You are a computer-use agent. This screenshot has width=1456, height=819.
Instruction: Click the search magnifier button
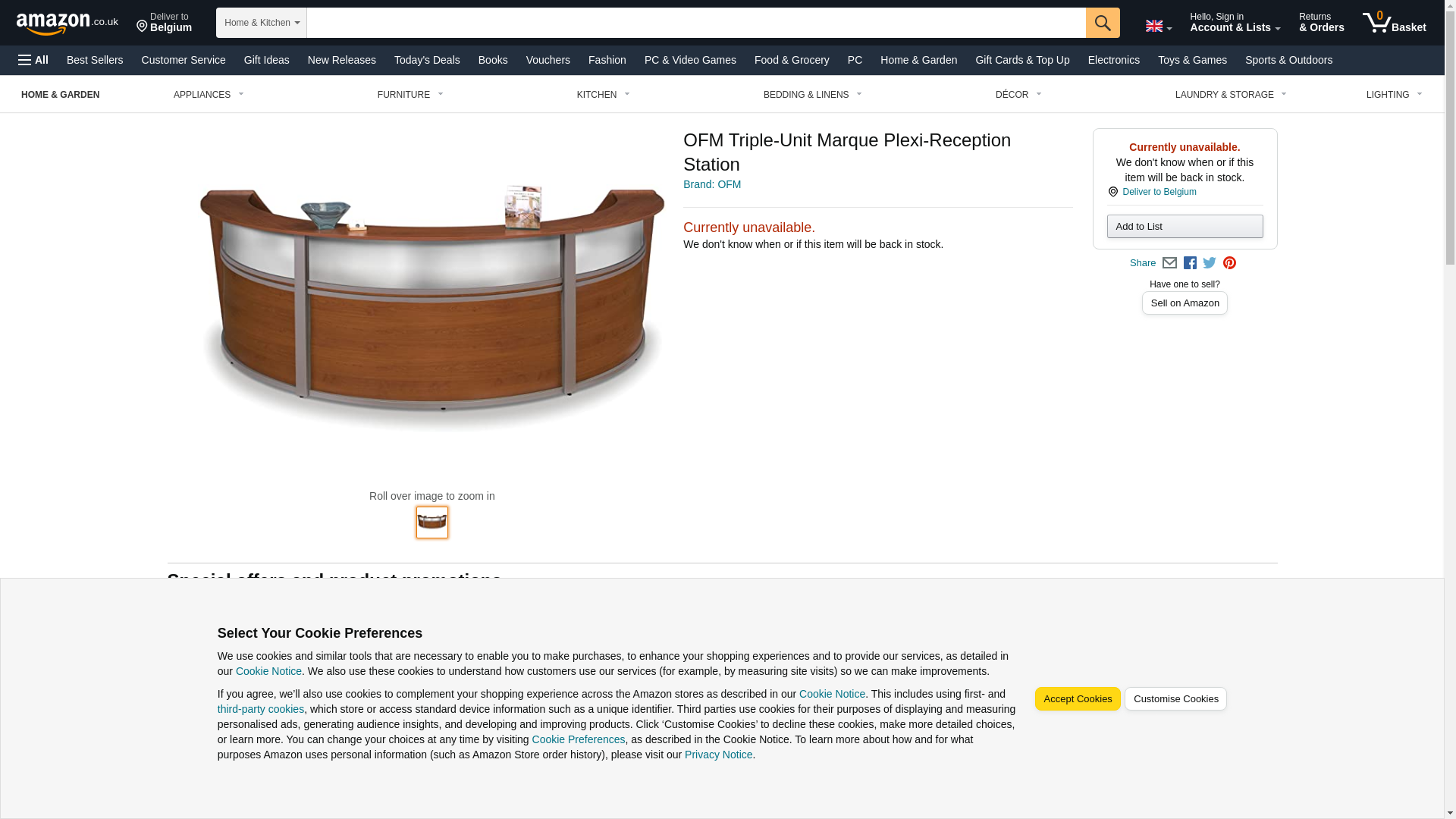click(x=1102, y=23)
